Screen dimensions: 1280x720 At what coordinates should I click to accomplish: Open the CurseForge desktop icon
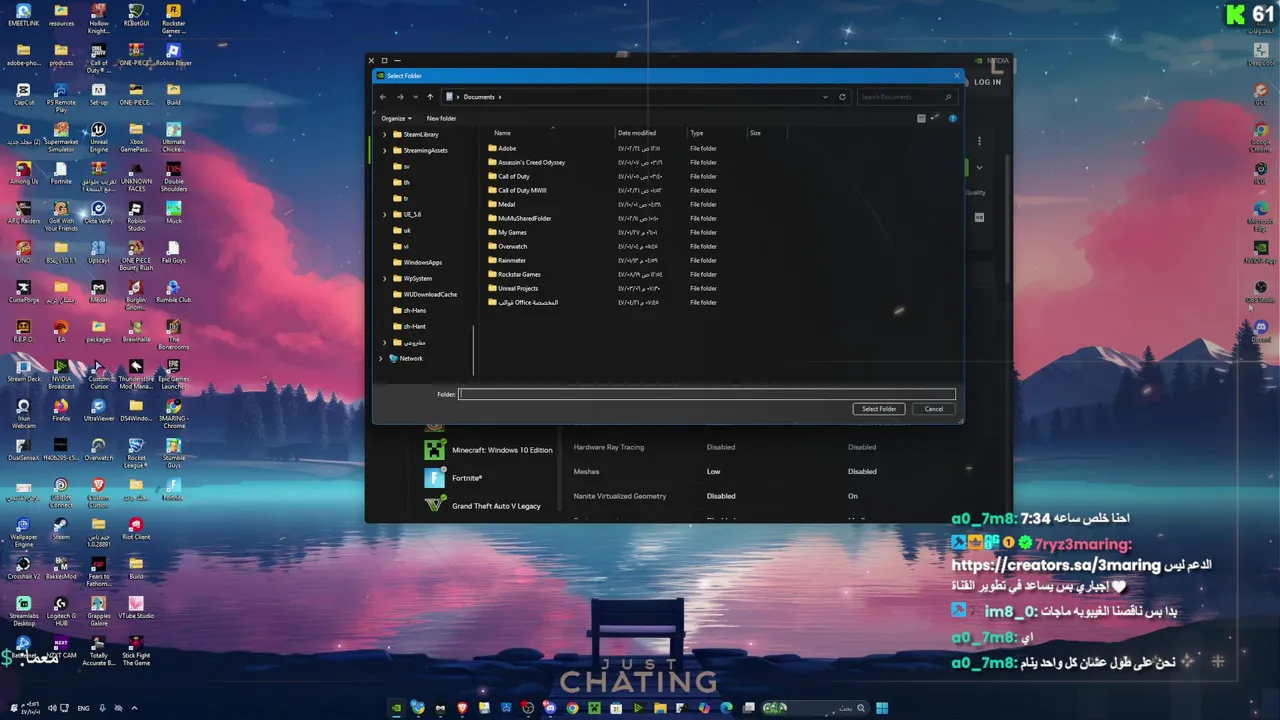coord(23,291)
